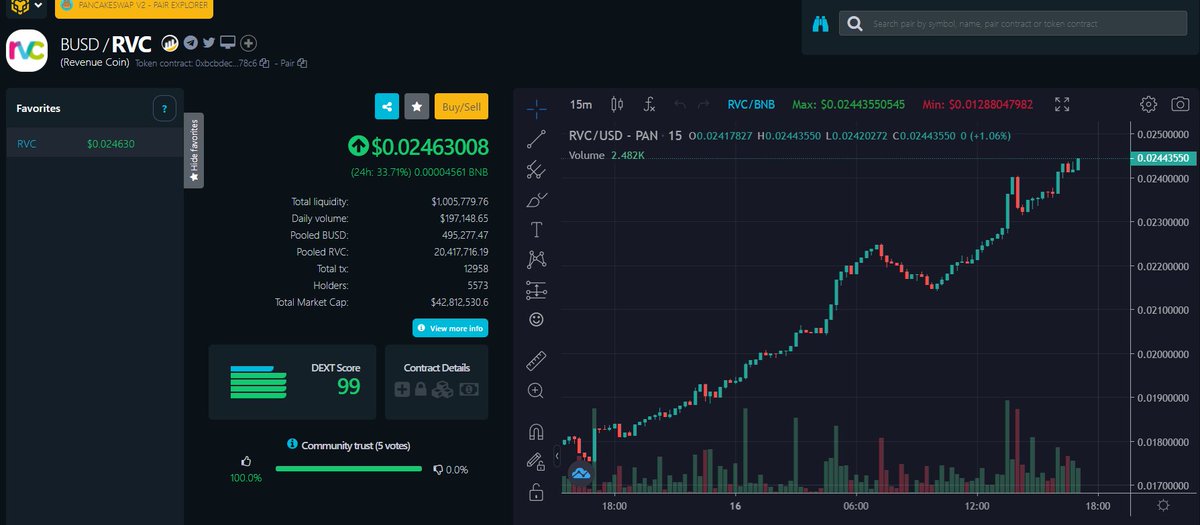Open the DEXT Score card
1200x525 pixels.
[292, 382]
